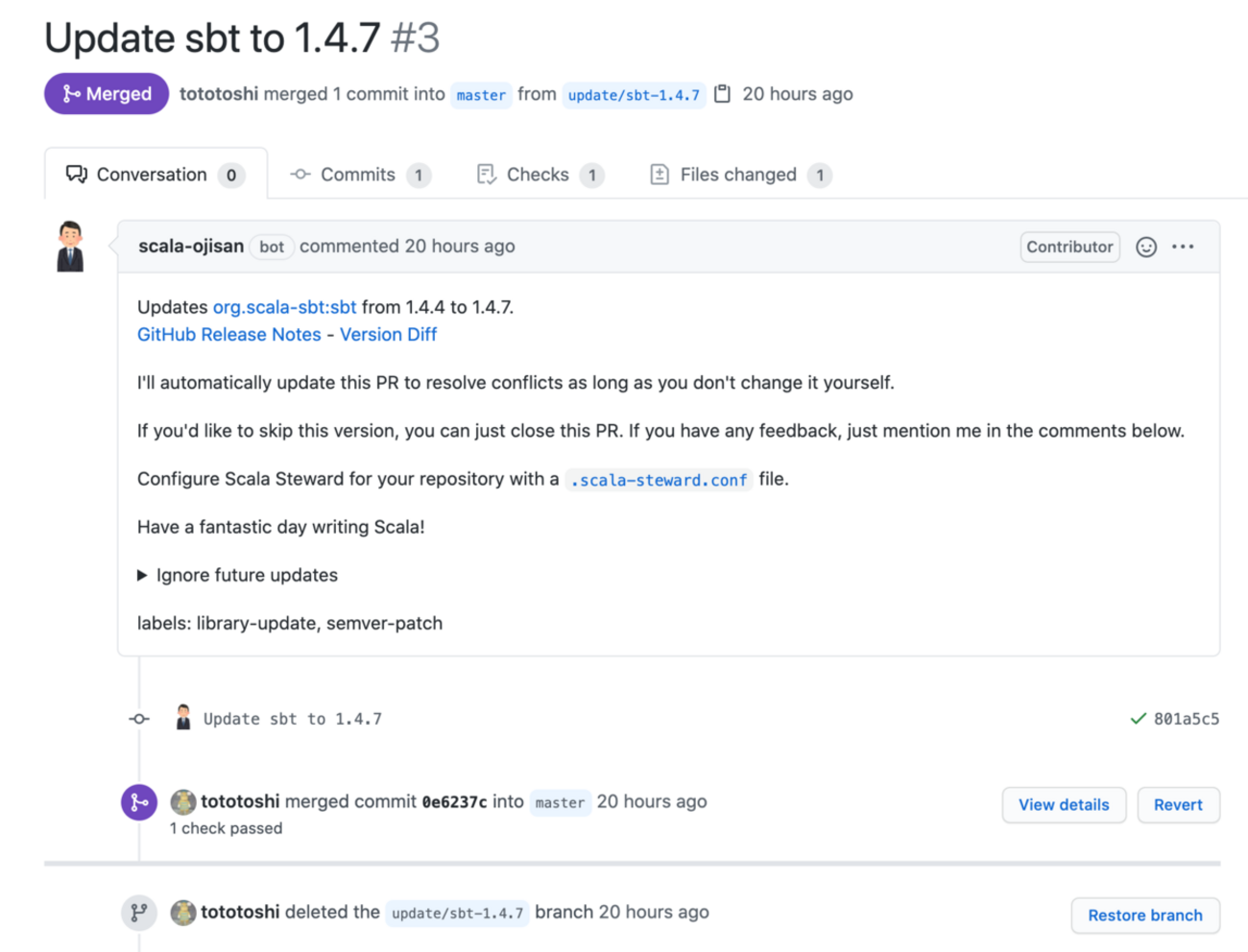Click green check status on commit 801a5c5
The height and width of the screenshot is (952, 1248).
pos(1138,719)
